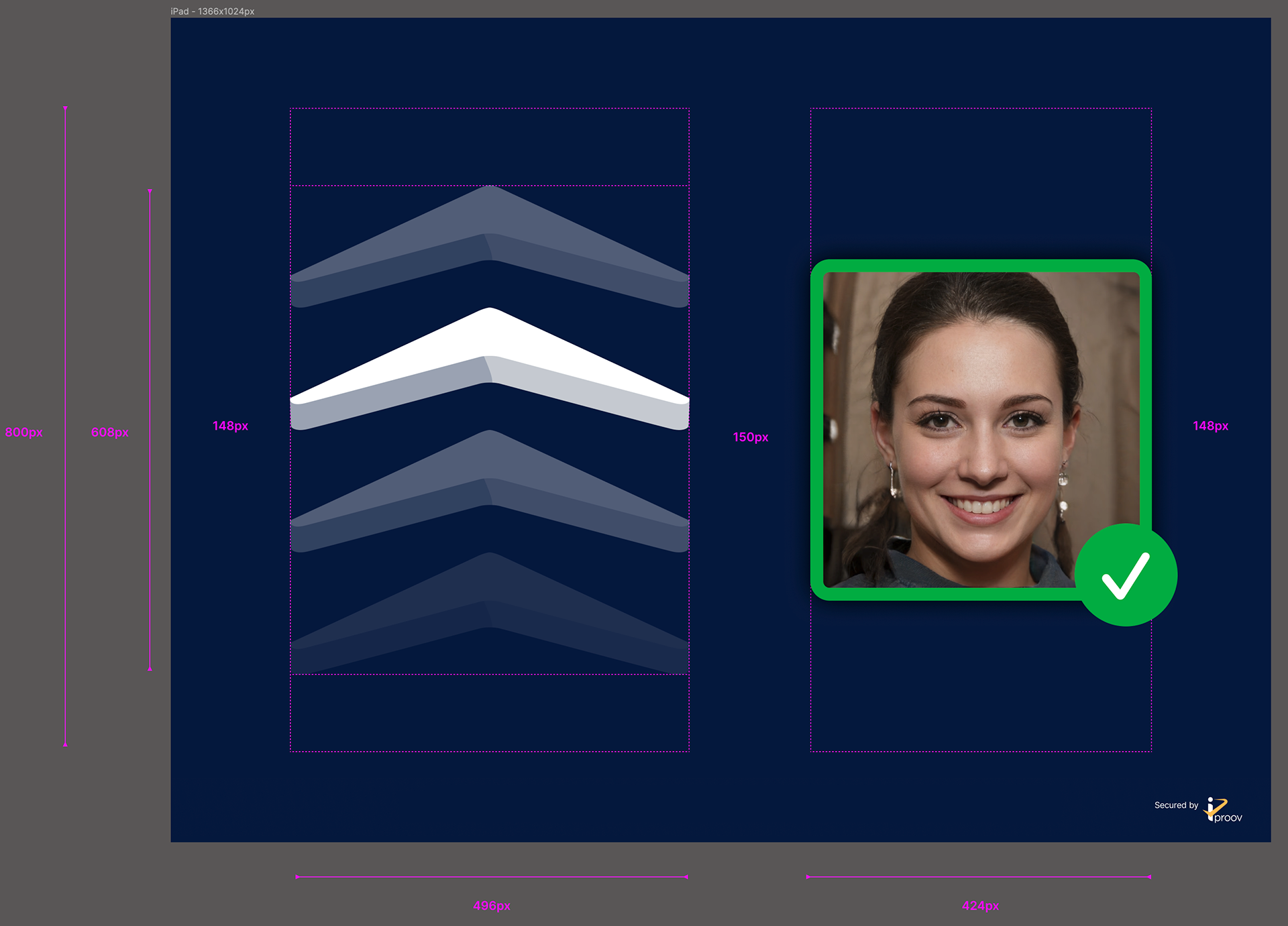Click the "Secured by" text
1288x926 pixels.
click(1176, 805)
